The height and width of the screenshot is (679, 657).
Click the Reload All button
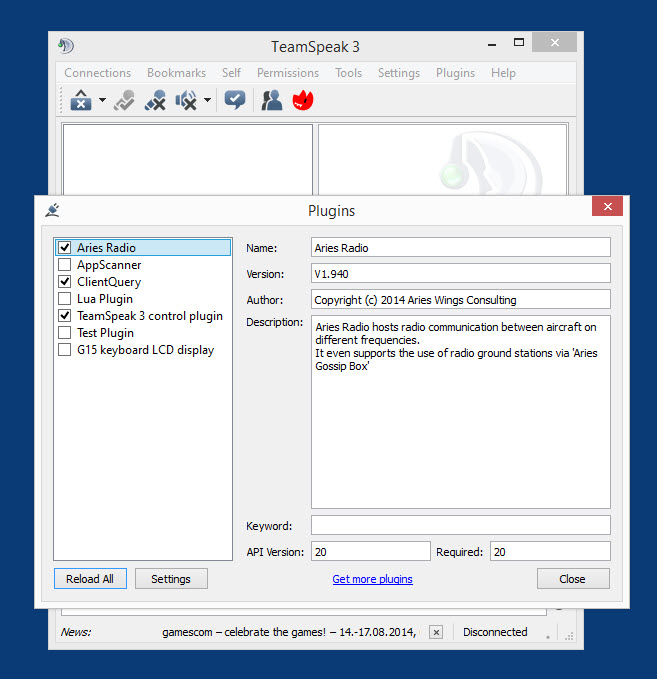pyautogui.click(x=90, y=579)
